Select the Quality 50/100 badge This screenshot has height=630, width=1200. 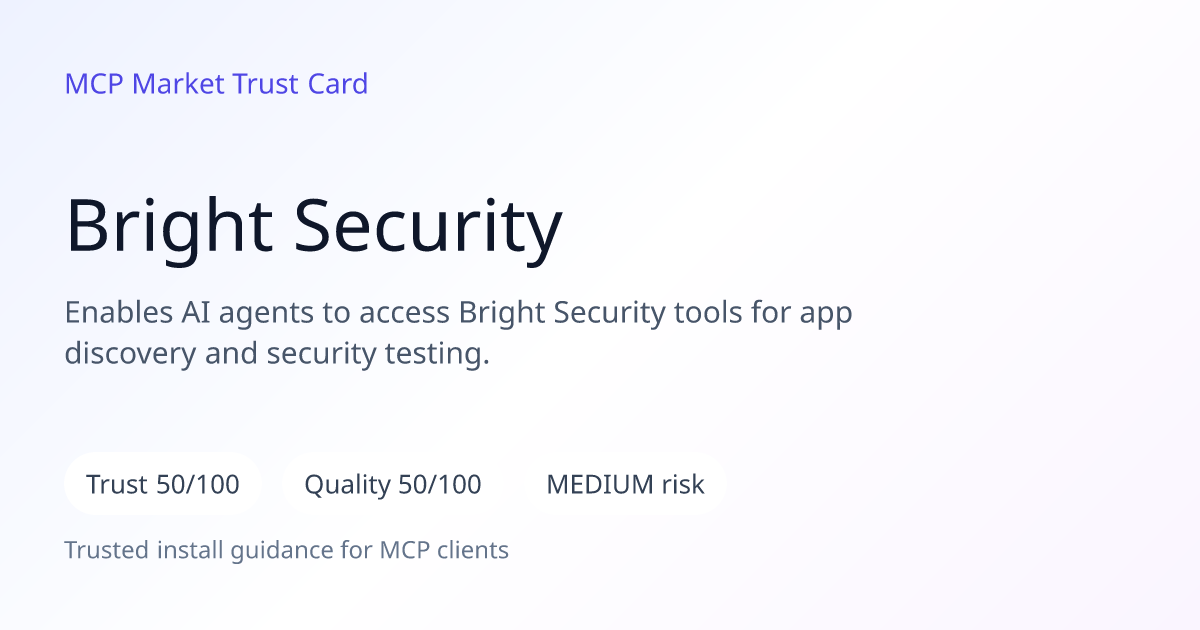[x=393, y=485]
